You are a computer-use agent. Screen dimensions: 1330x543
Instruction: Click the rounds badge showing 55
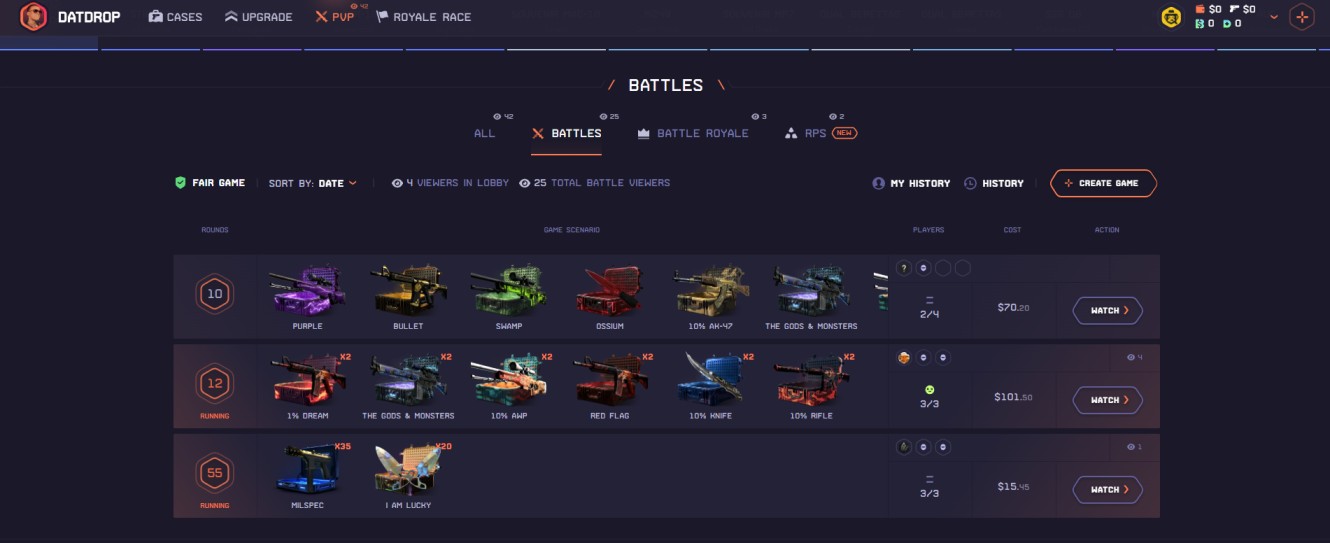pyautogui.click(x=214, y=473)
